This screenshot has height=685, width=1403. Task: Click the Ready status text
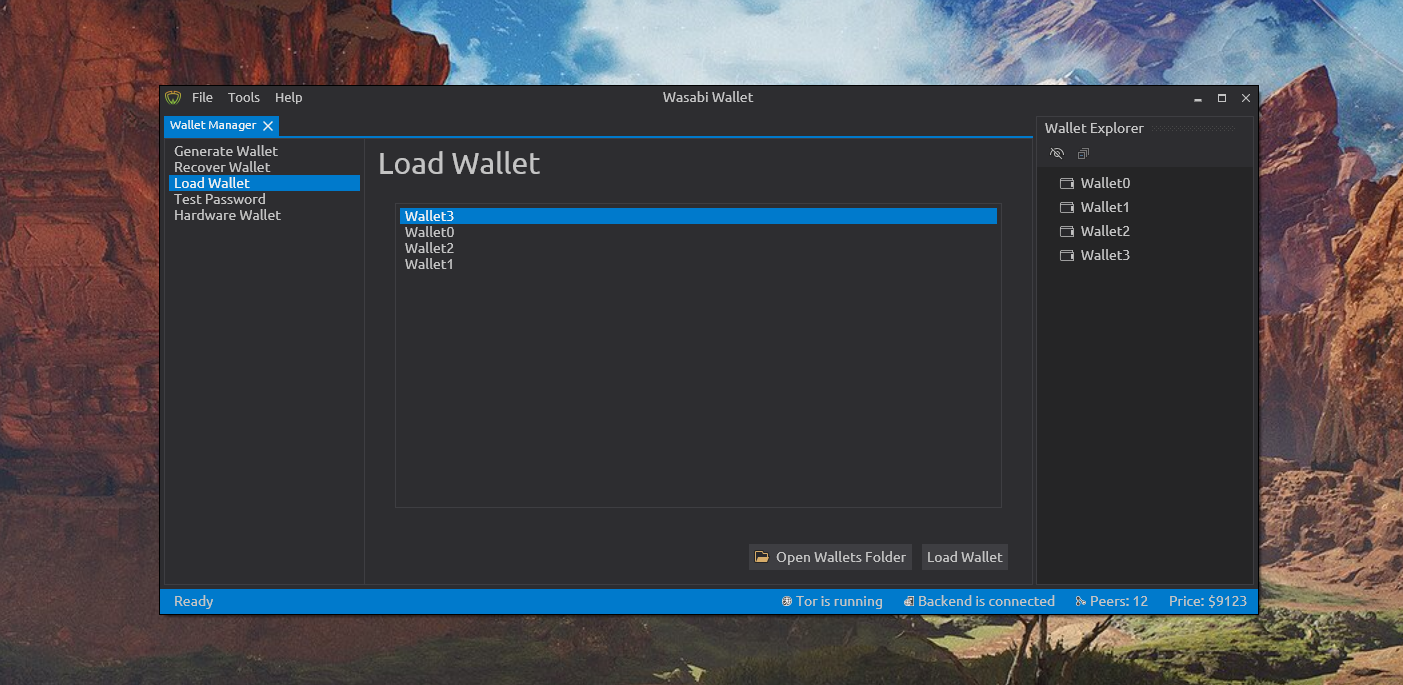194,601
